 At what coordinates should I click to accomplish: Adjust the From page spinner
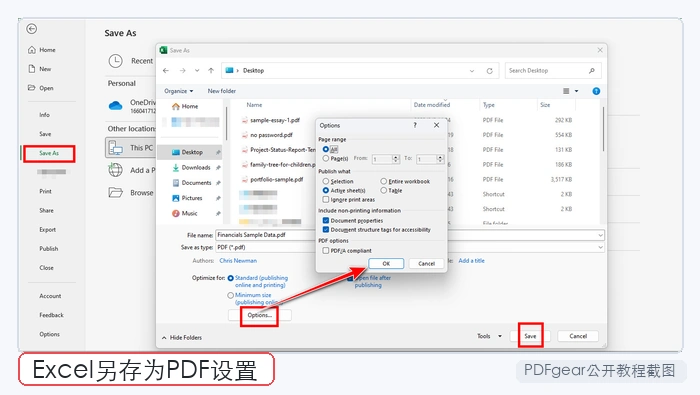pyautogui.click(x=396, y=159)
